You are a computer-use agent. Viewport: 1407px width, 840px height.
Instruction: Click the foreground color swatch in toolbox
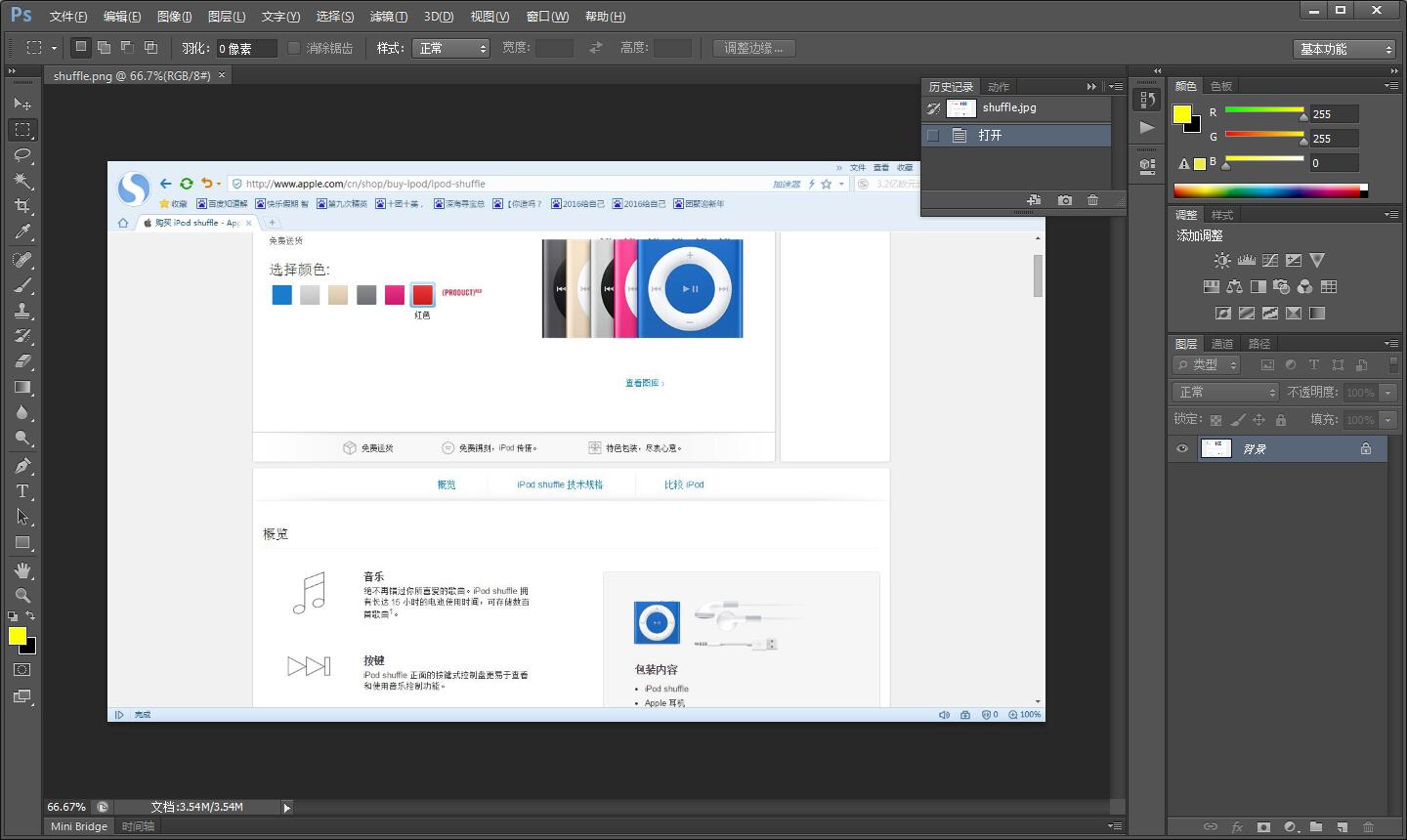(x=17, y=637)
